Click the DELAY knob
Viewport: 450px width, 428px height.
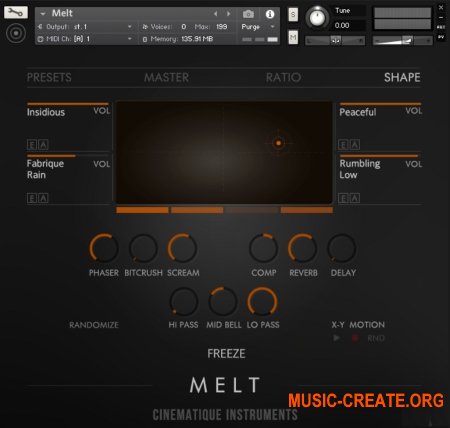pyautogui.click(x=342, y=248)
